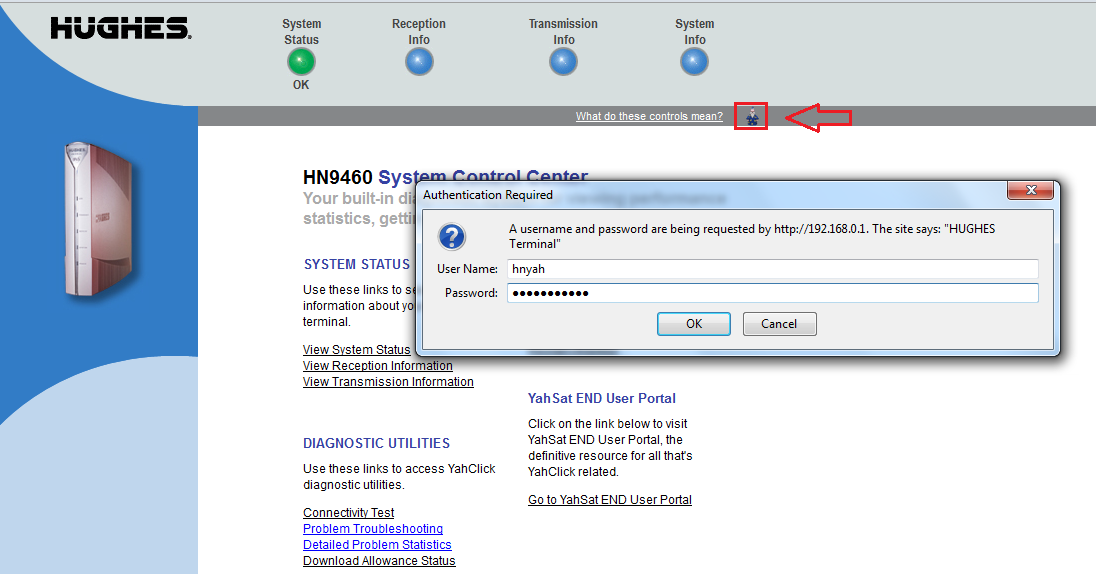This screenshot has height=574, width=1096.
Task: Open View Transmission Information link
Action: [388, 382]
